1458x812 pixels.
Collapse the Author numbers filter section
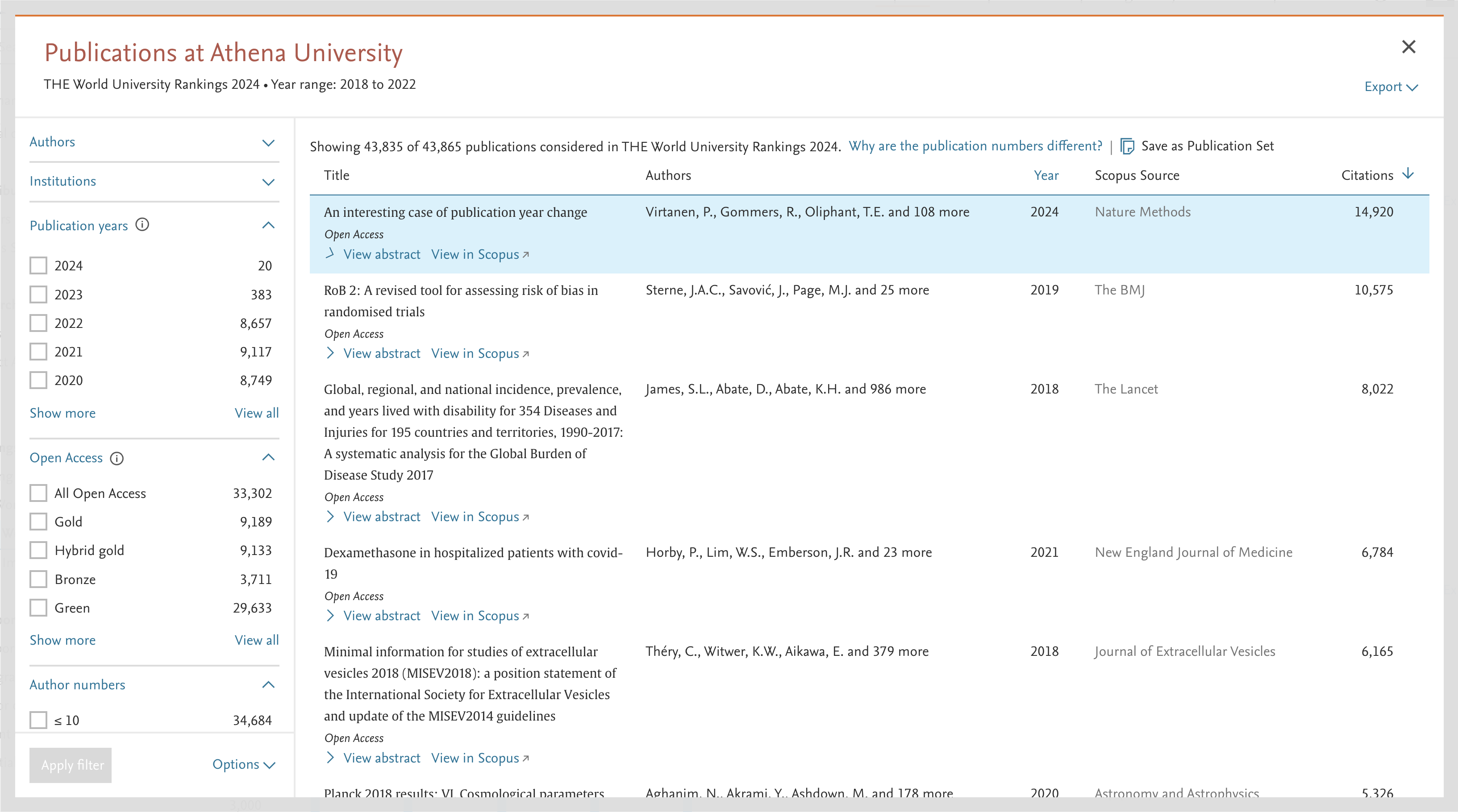[x=268, y=685]
